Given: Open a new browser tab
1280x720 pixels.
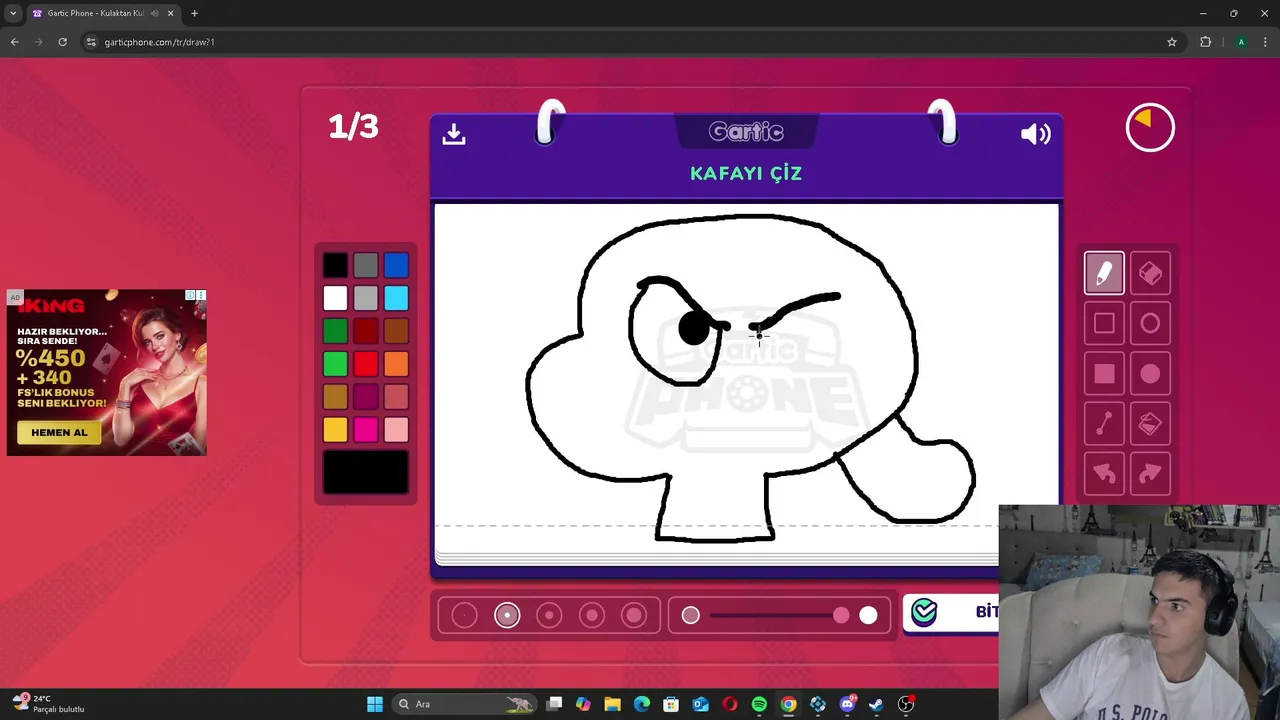Looking at the screenshot, I should [194, 13].
